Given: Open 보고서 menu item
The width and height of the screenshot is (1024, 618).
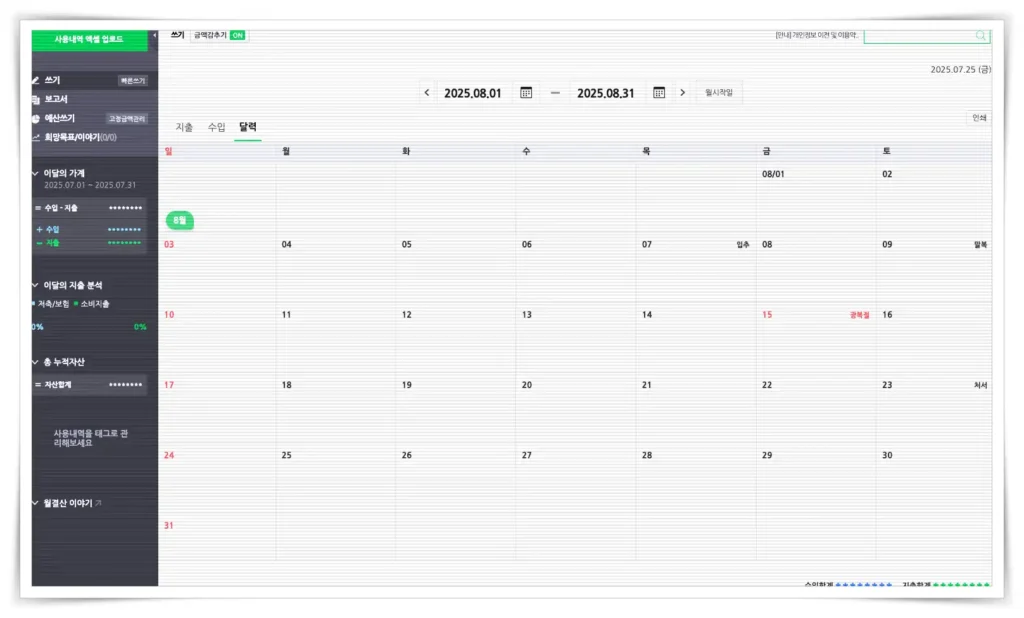Looking at the screenshot, I should pos(56,99).
